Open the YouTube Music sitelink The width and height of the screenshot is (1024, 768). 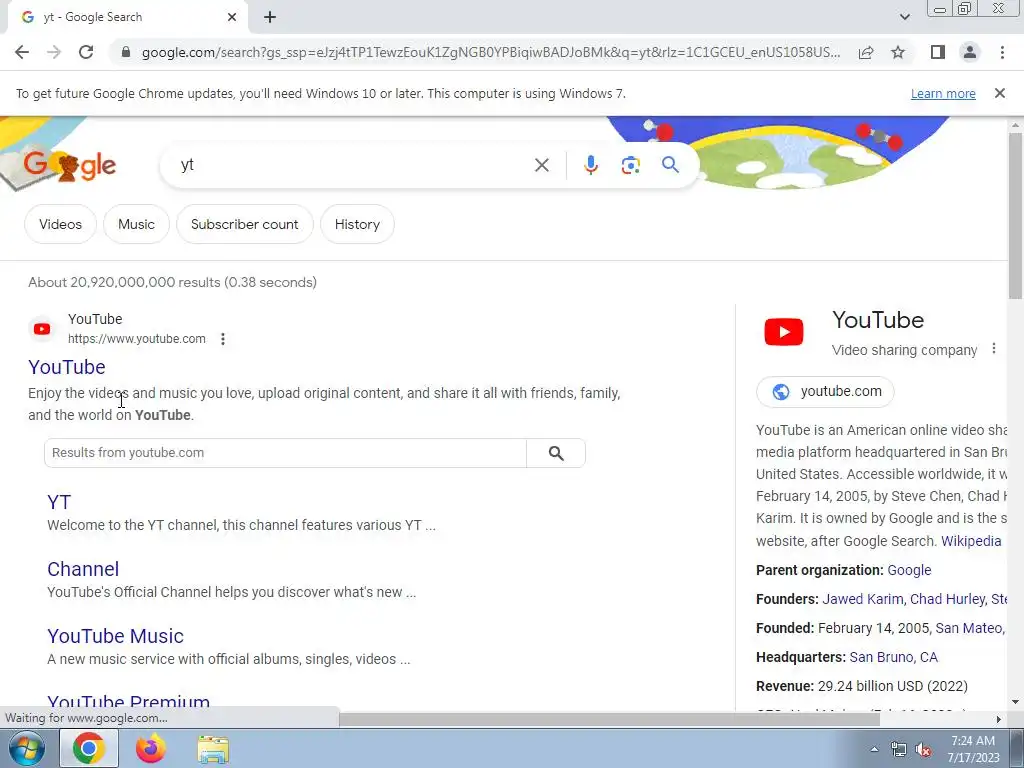pyautogui.click(x=115, y=636)
